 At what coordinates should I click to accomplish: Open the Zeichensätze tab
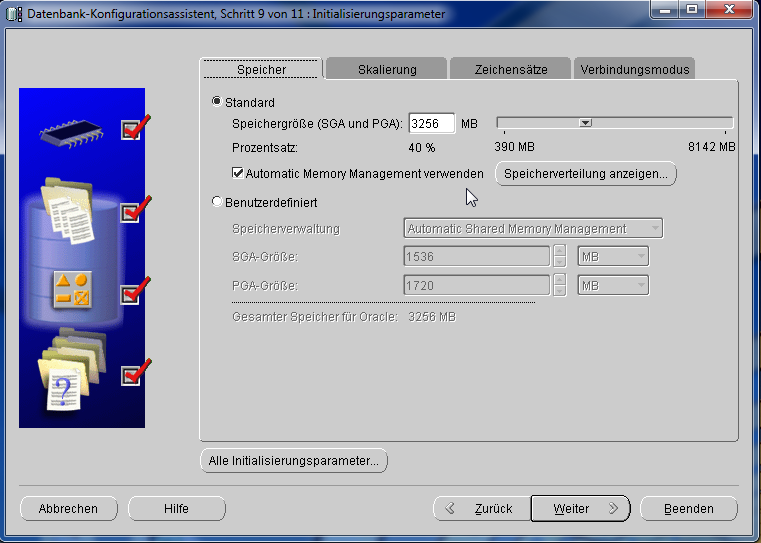[510, 69]
